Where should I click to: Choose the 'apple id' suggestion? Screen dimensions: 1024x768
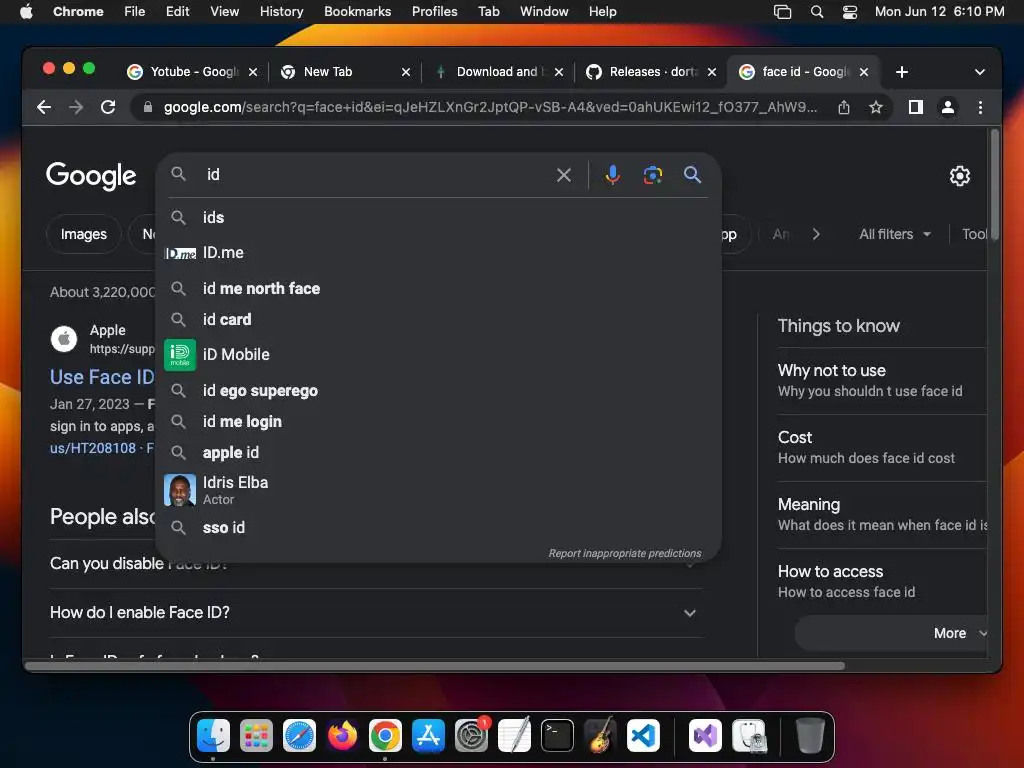tap(438, 453)
